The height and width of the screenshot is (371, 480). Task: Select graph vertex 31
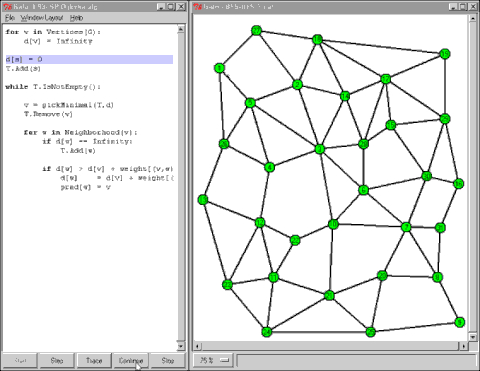440,228
